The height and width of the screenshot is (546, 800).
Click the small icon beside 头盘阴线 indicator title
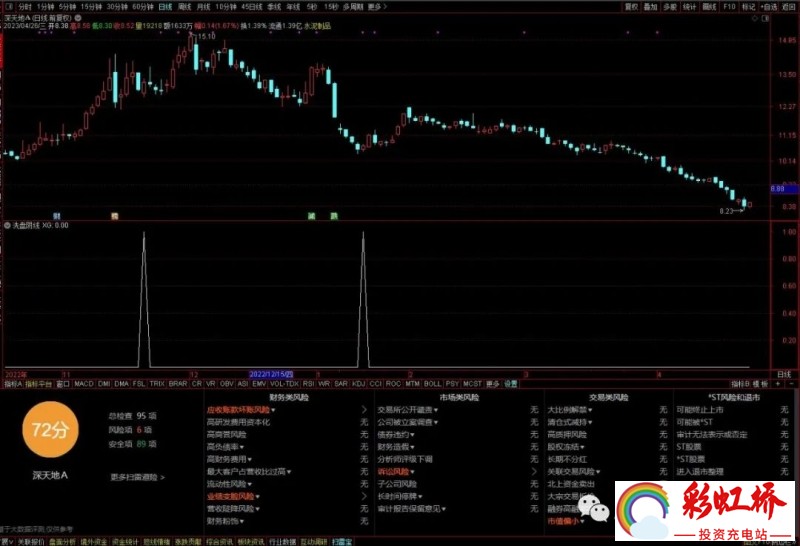(x=7, y=225)
